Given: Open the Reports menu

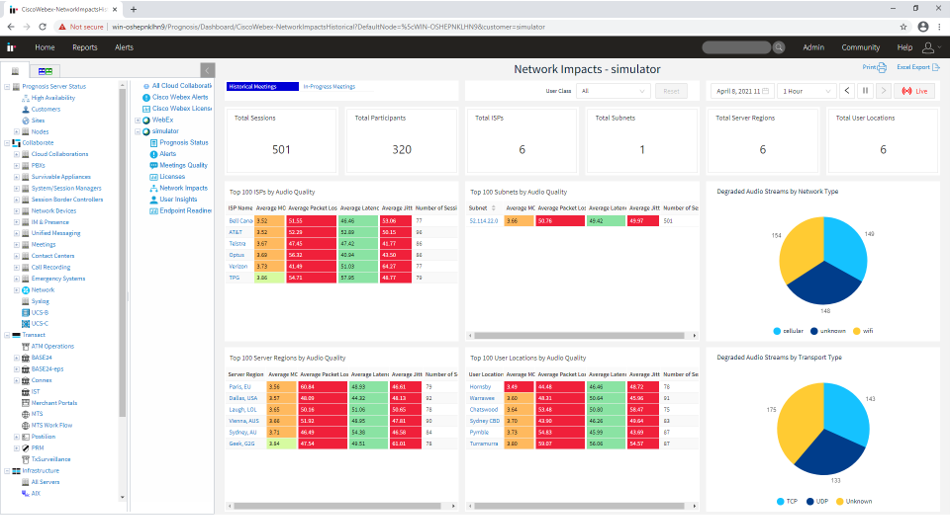Looking at the screenshot, I should 84,47.
